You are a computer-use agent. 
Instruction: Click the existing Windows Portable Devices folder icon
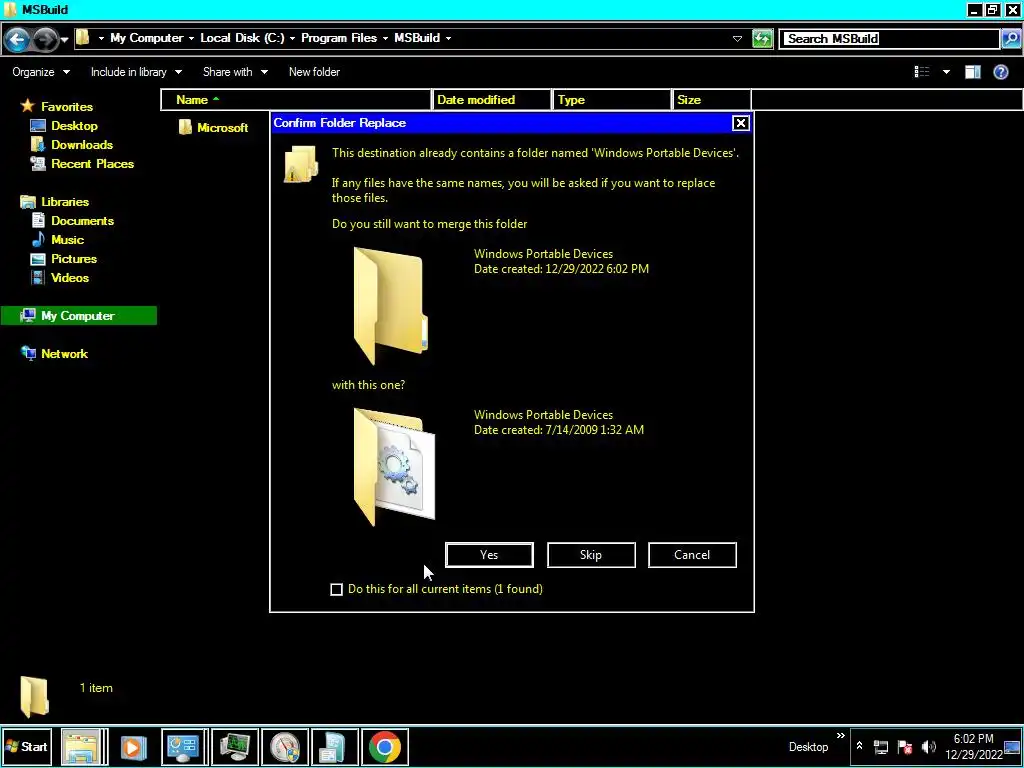click(391, 306)
